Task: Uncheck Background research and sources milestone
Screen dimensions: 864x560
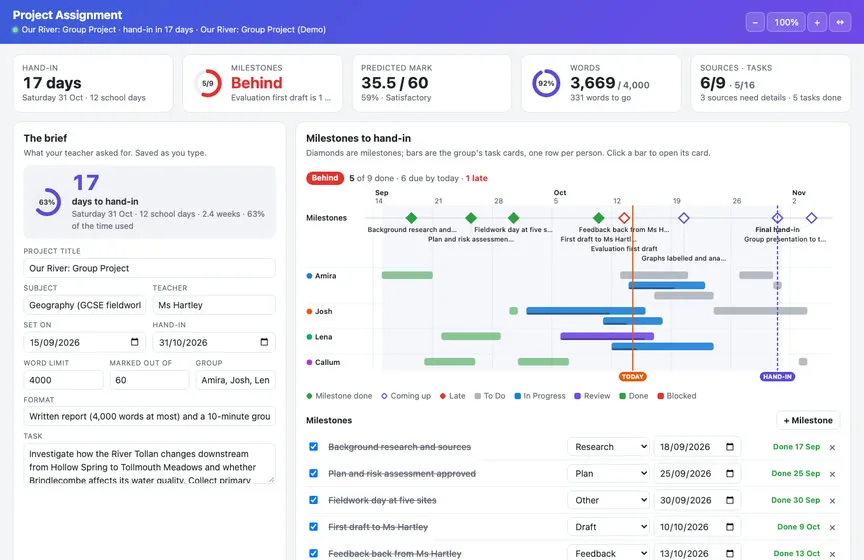Action: (314, 446)
